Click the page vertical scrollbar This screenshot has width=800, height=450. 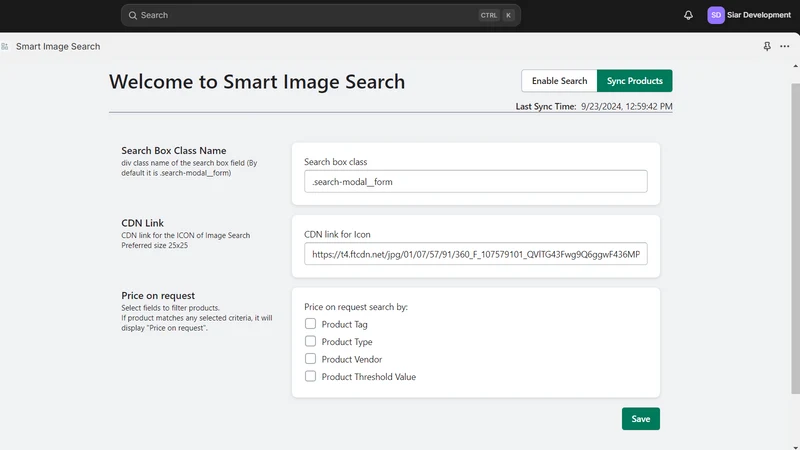[795, 238]
